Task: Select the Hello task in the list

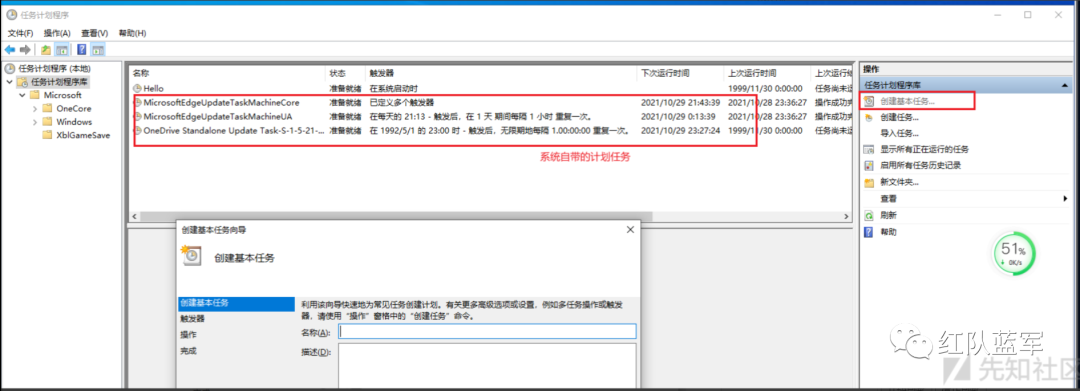Action: 154,88
